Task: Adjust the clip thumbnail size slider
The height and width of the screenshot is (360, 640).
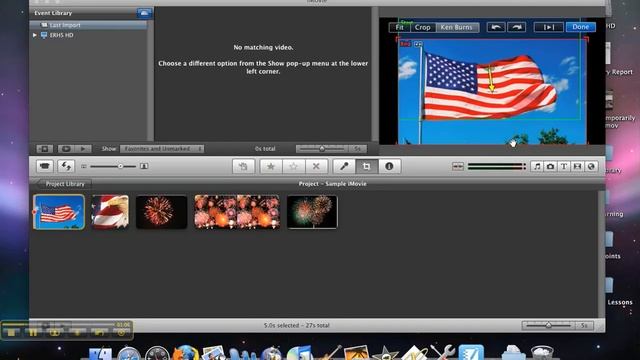Action: [114, 166]
